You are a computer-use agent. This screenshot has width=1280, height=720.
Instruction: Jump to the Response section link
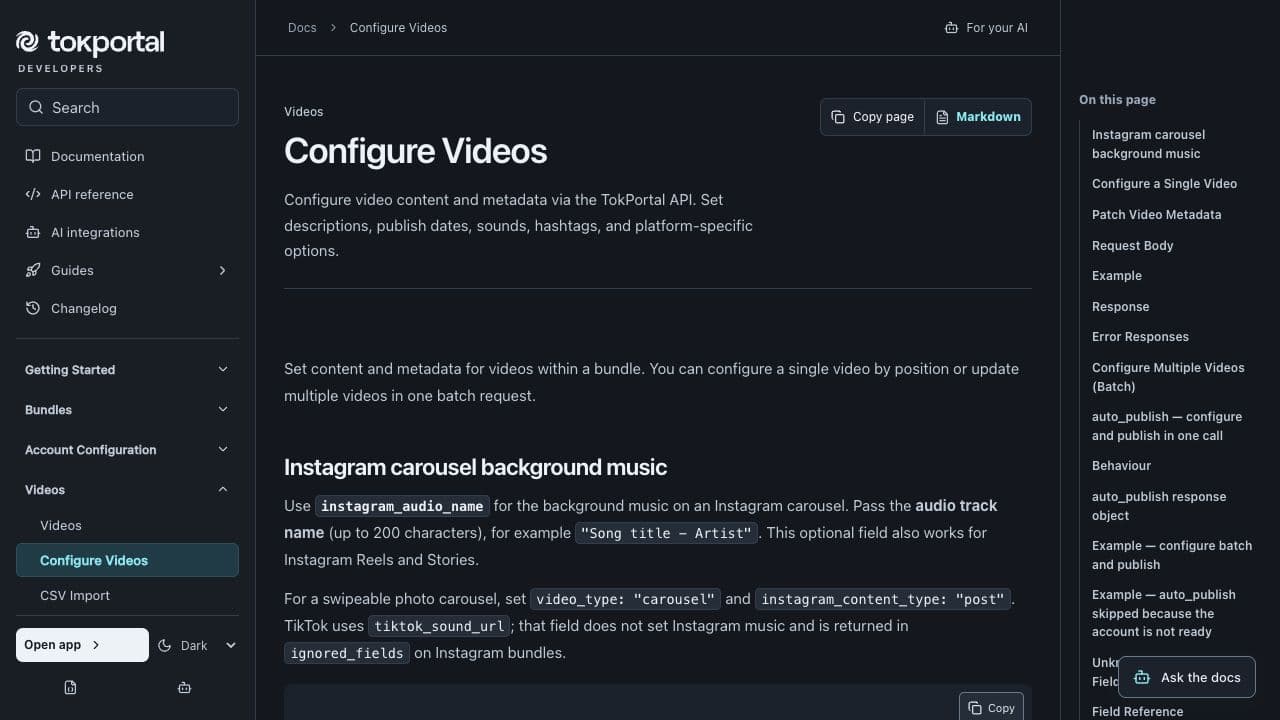[x=1120, y=307]
